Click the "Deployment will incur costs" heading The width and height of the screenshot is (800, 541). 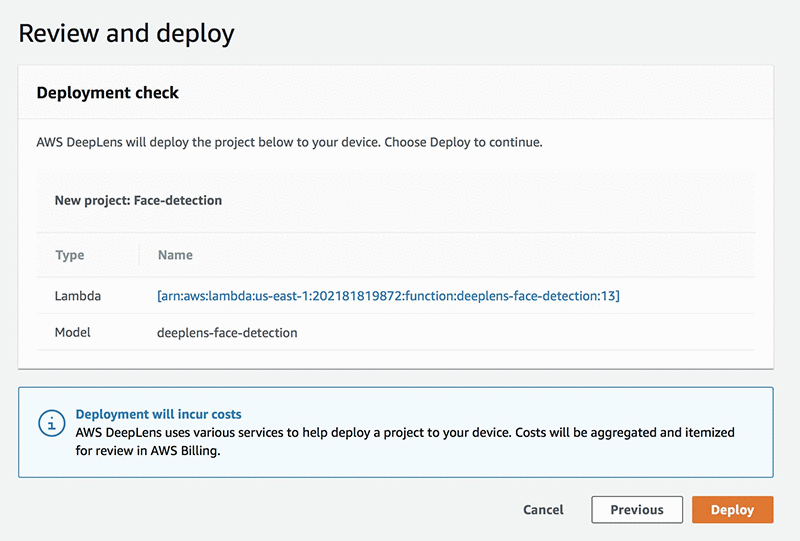tap(159, 414)
